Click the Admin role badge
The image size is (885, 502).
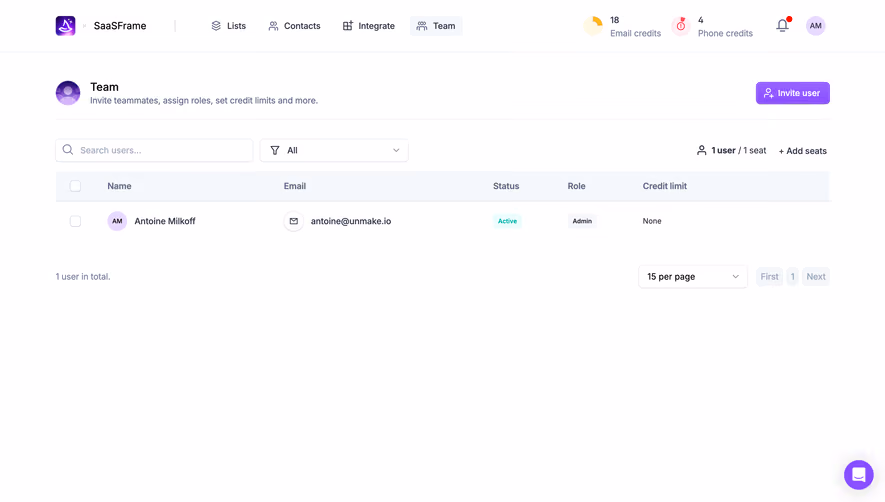(582, 221)
